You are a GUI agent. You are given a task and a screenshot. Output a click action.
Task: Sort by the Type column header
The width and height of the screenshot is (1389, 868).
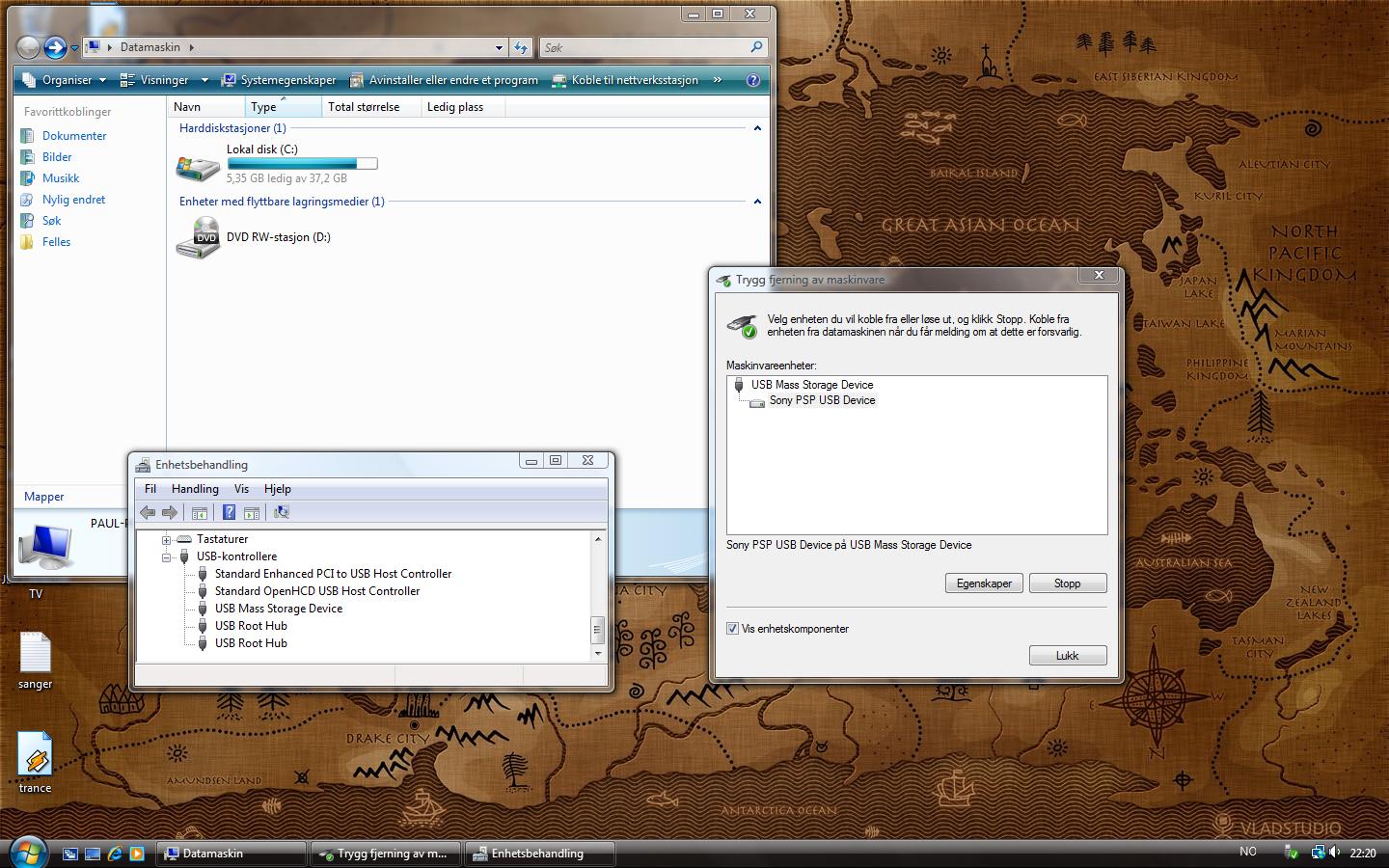coord(283,107)
